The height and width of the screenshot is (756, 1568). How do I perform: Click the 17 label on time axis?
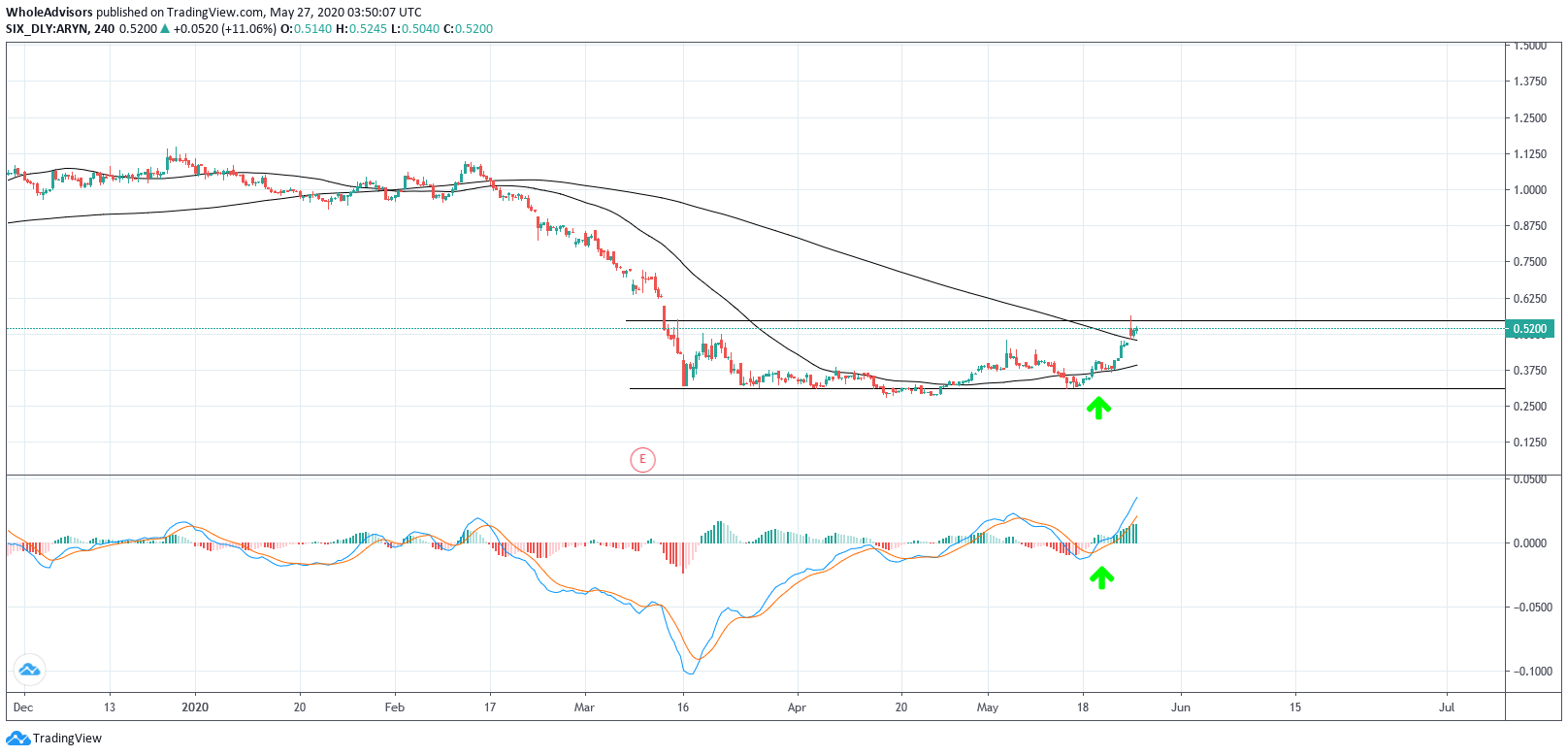tap(490, 707)
